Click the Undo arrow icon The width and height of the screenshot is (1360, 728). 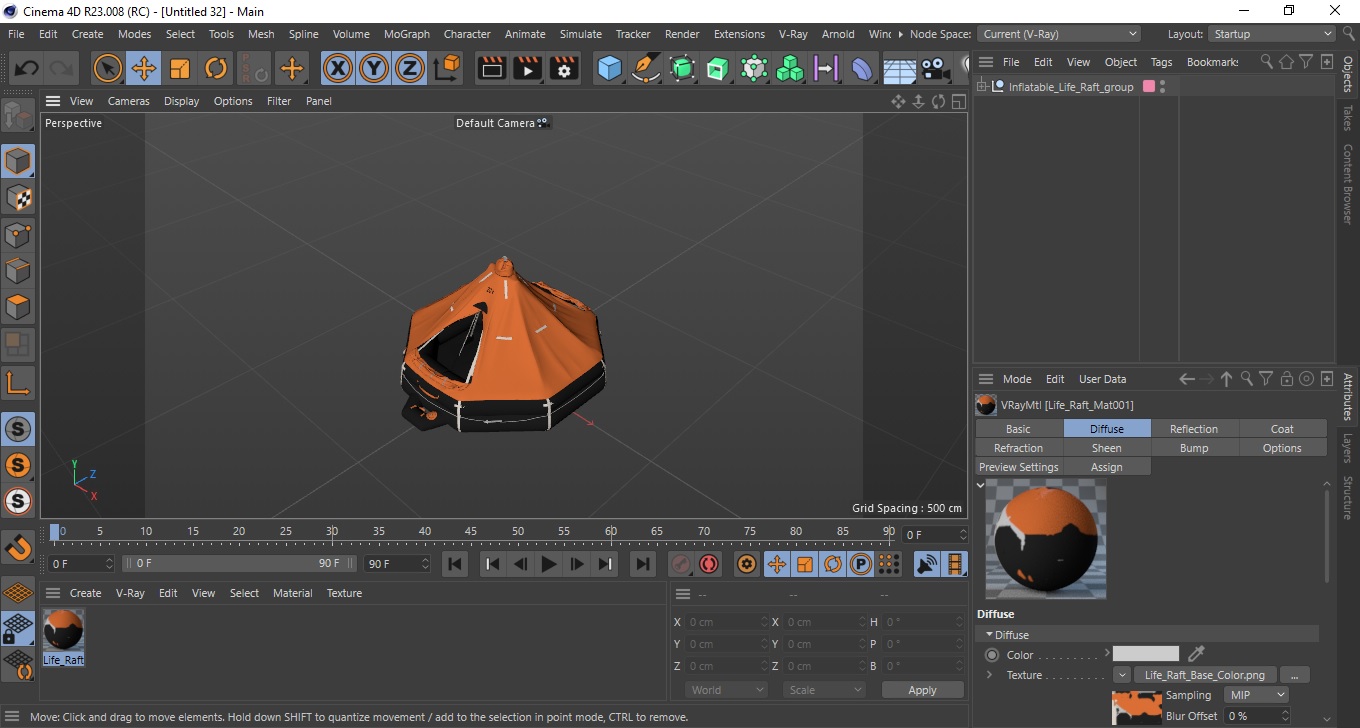pyautogui.click(x=27, y=68)
